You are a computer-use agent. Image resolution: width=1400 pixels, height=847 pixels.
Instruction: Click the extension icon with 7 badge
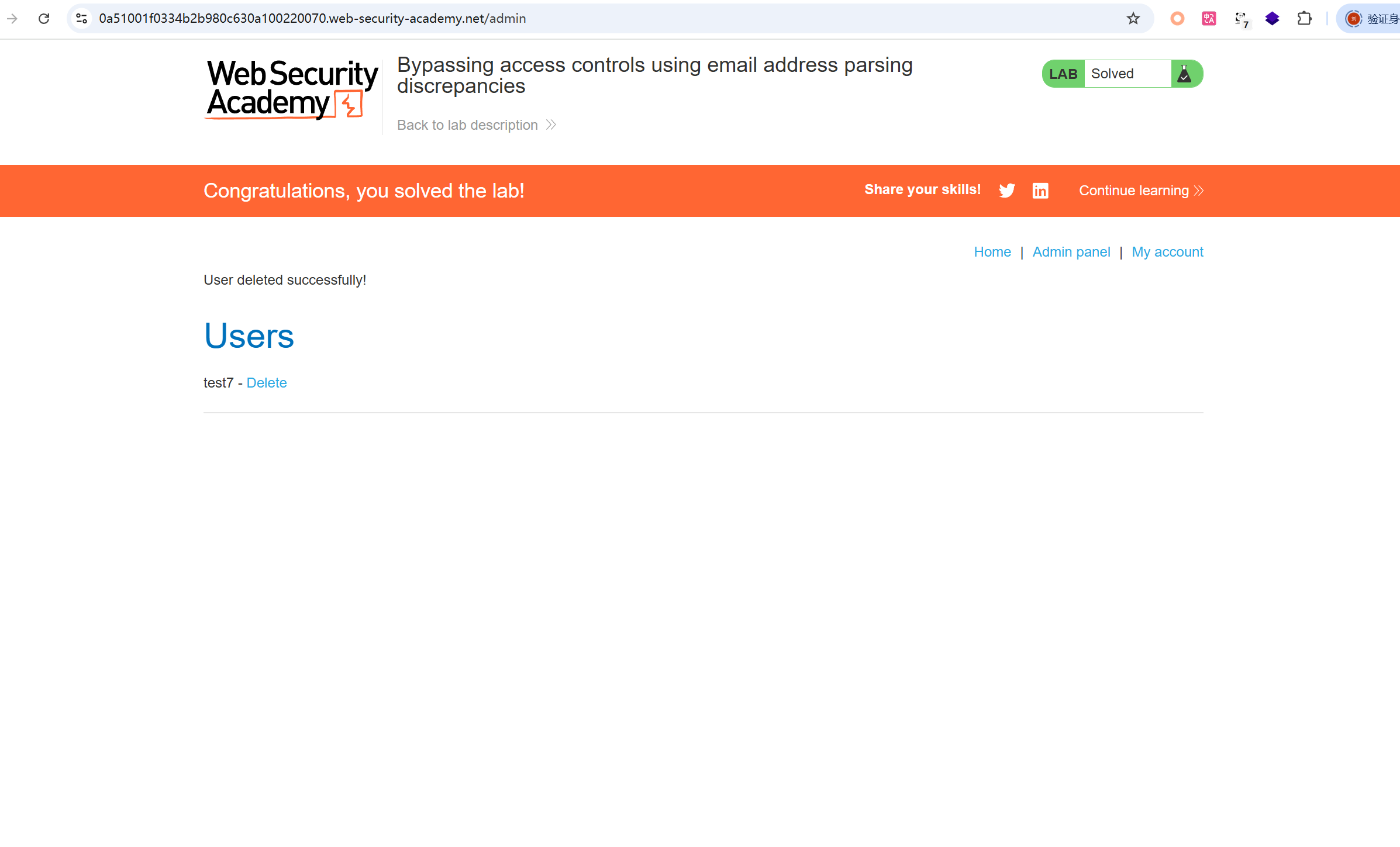1241,19
